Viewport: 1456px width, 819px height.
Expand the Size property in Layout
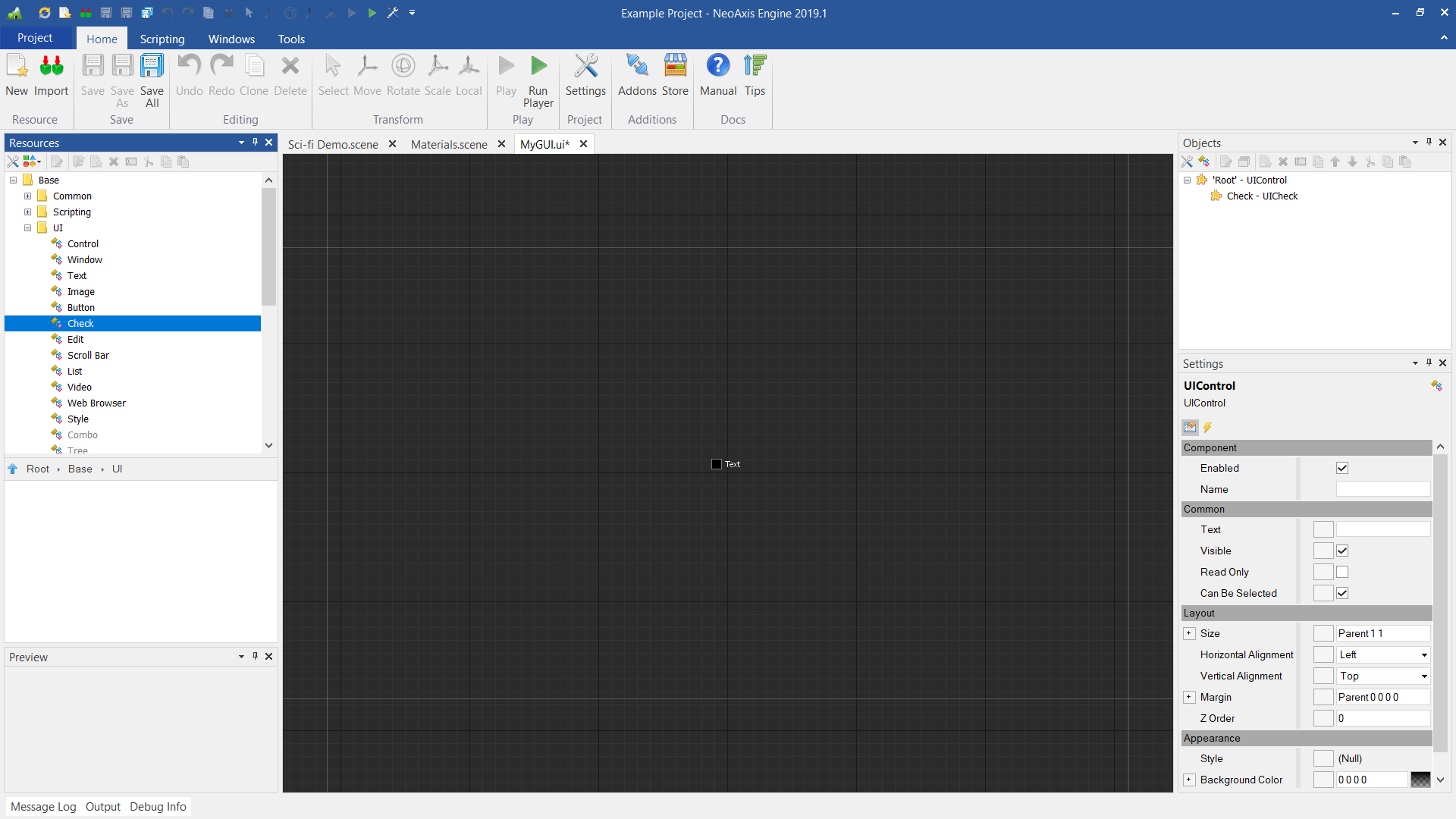1189,633
